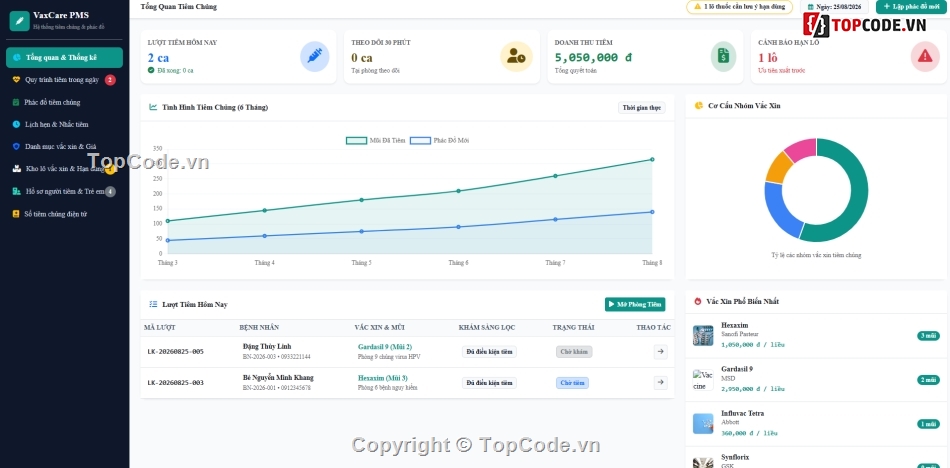Click the 1 lô warning value
950x468 pixels.
click(768, 58)
